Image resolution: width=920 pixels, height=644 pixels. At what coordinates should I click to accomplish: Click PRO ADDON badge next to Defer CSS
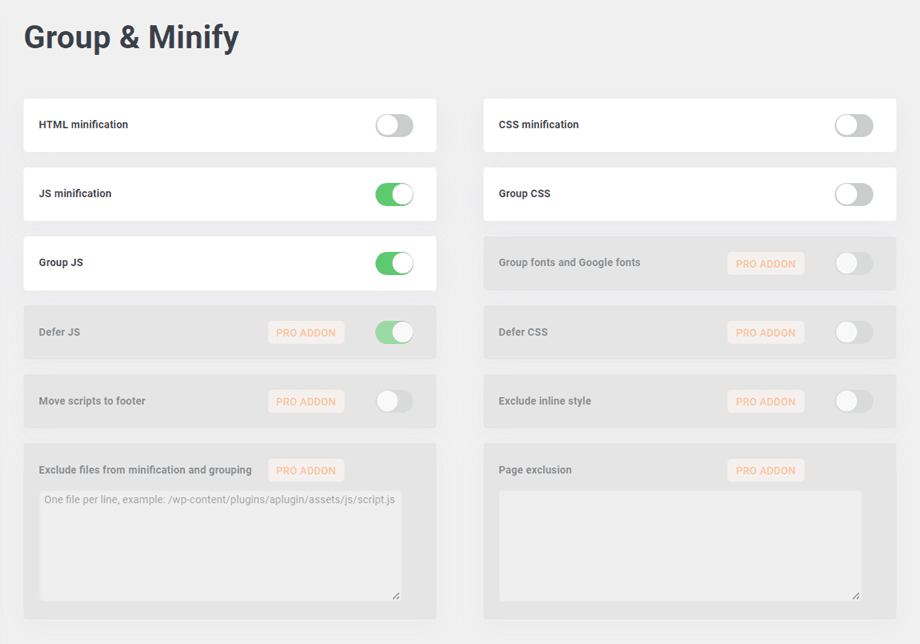pos(765,333)
